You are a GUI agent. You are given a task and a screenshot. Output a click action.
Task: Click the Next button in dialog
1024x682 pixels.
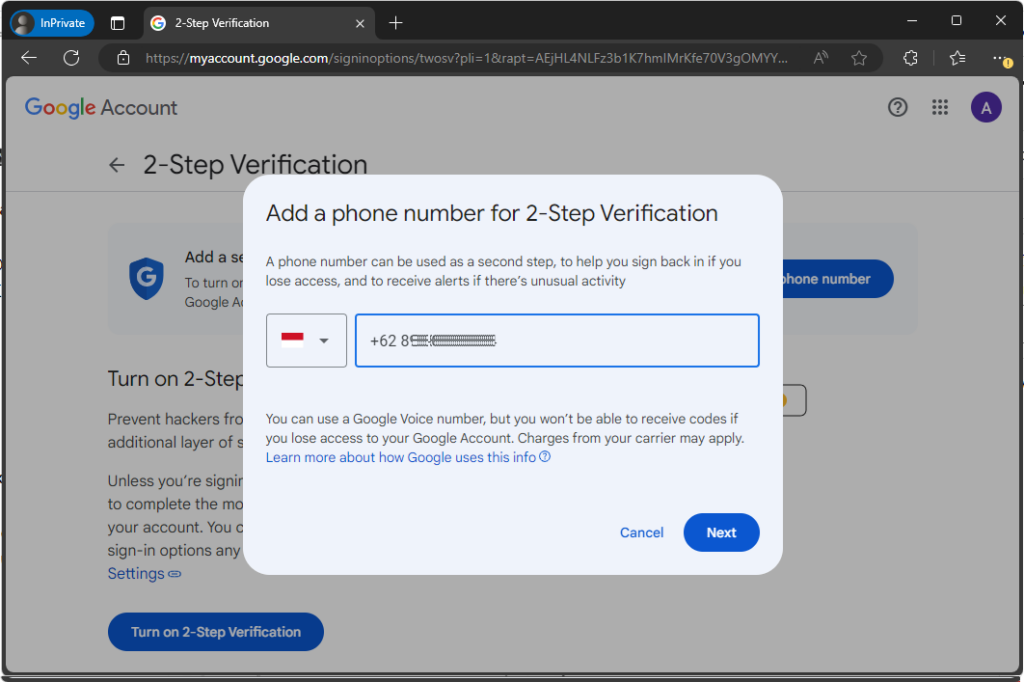point(721,533)
